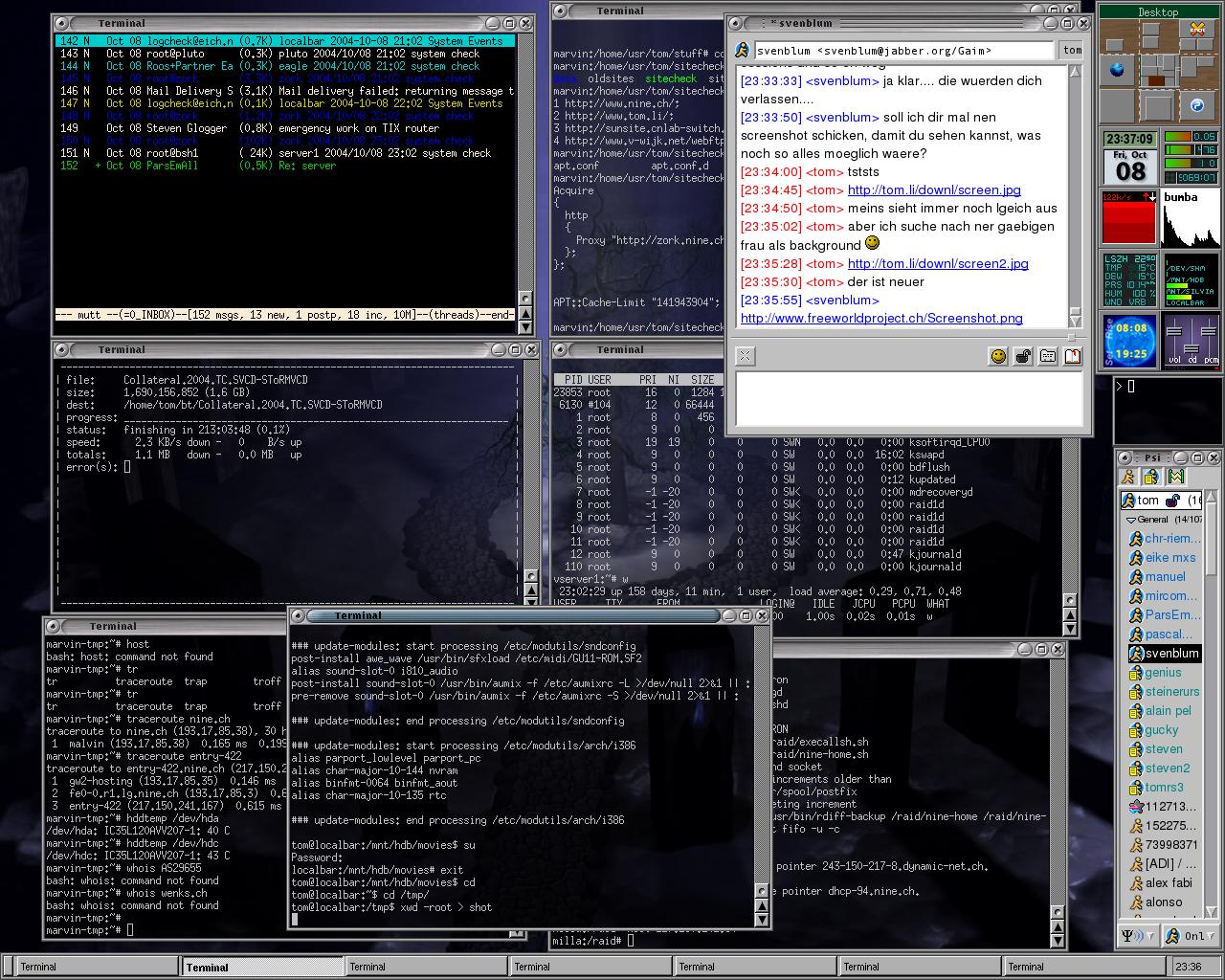Screen dimensions: 1225x980
Task: Collapse the General contact group
Action: point(1130,520)
